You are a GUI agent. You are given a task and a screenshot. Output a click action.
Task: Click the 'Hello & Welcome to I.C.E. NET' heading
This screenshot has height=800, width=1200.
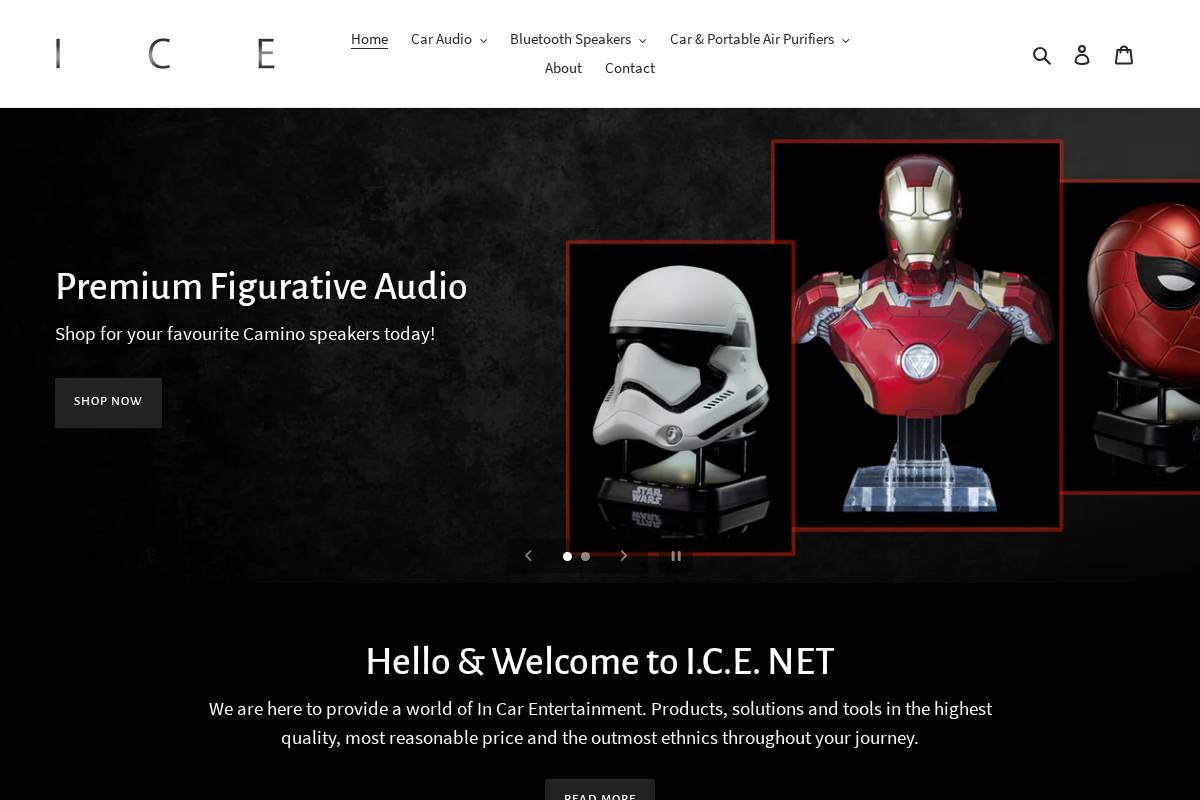tap(600, 661)
